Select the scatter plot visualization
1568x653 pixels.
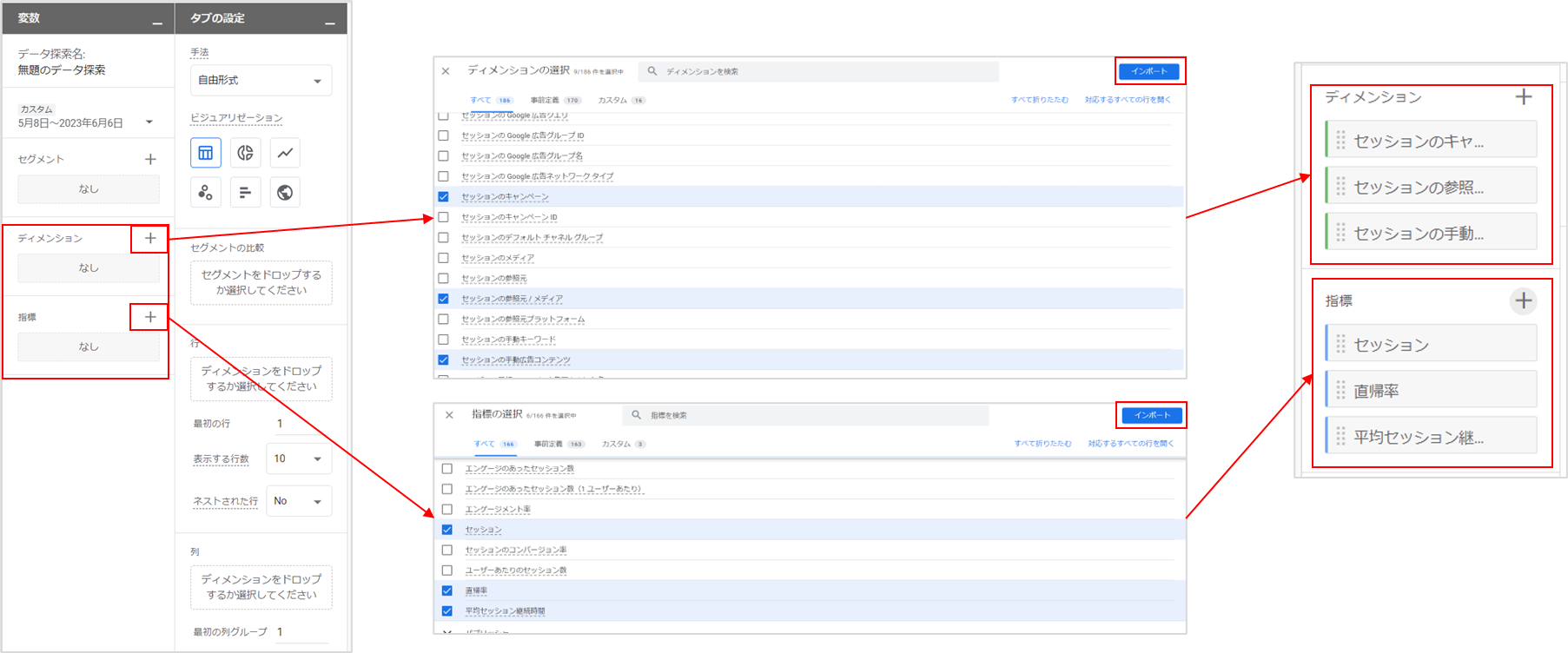(x=206, y=192)
